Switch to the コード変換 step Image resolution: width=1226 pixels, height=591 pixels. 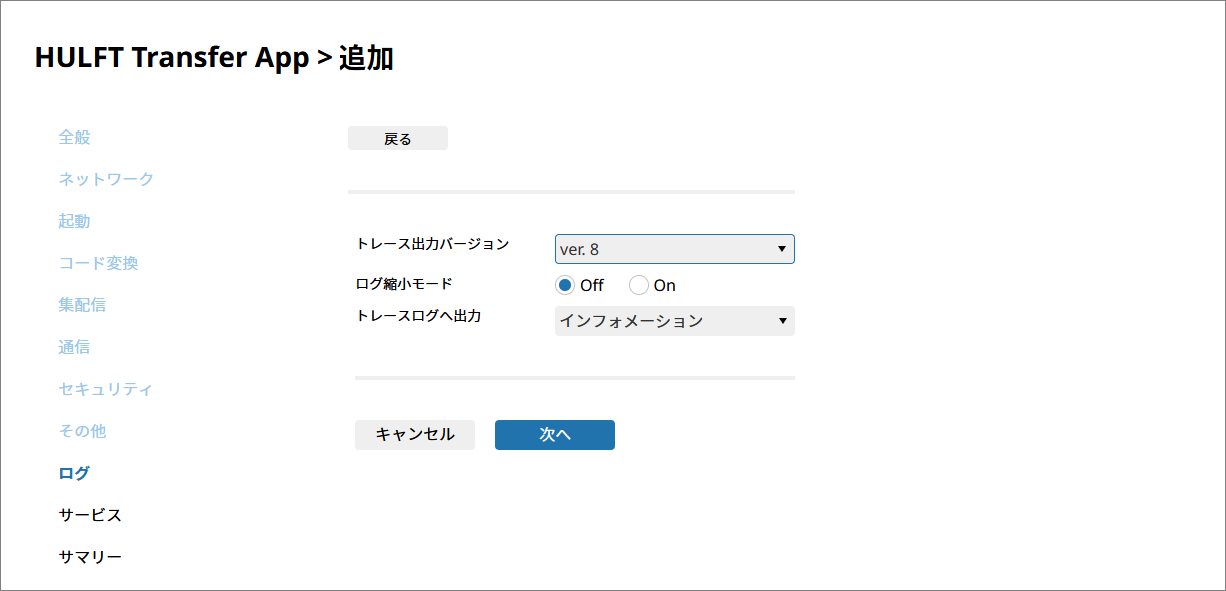click(x=98, y=263)
